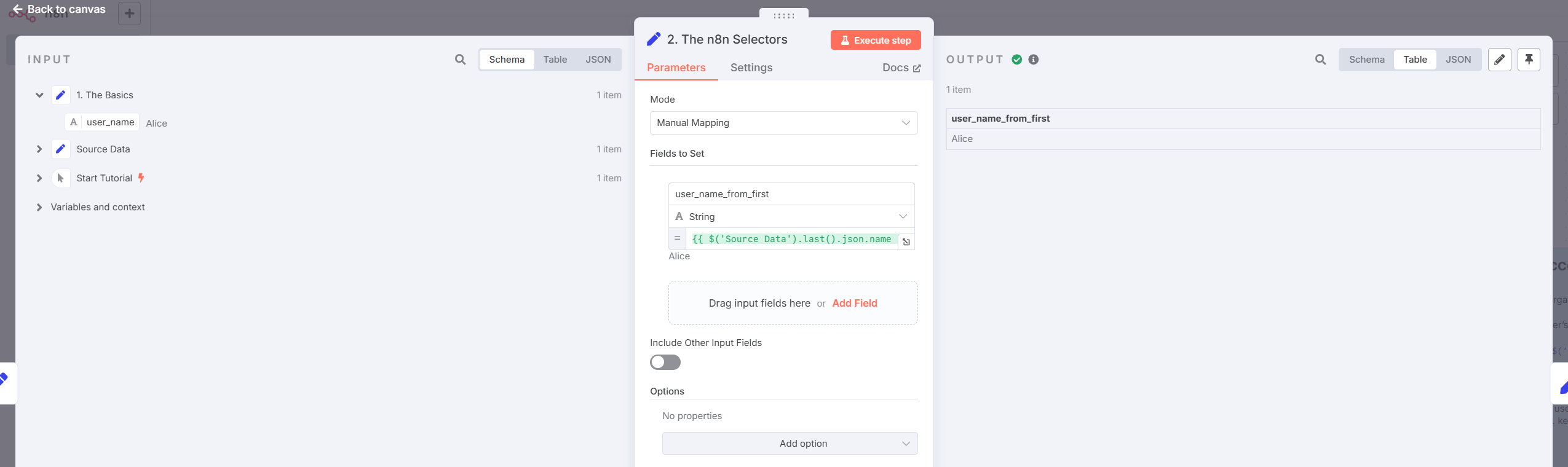
Task: Click the Source Data node pencil icon
Action: pos(60,149)
